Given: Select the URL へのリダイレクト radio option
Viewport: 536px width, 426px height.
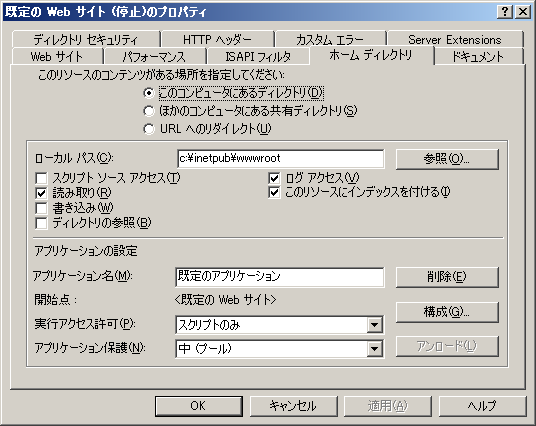Looking at the screenshot, I should [x=149, y=129].
